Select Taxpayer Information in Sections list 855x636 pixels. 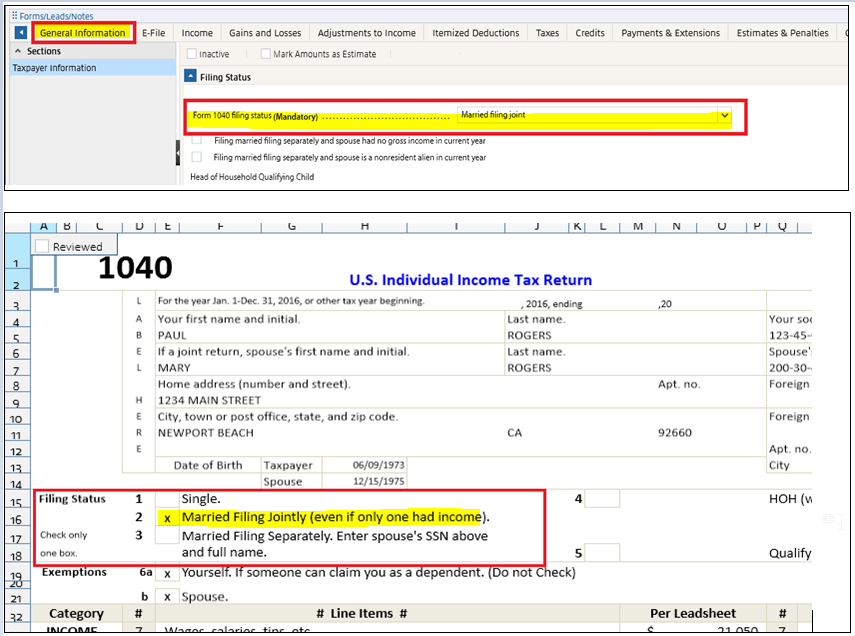[54, 68]
